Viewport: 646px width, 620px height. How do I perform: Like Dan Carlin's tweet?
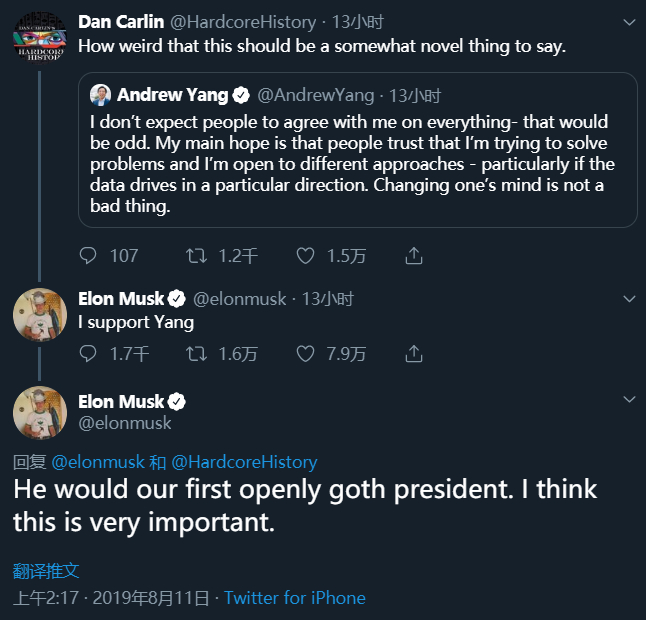coord(306,256)
